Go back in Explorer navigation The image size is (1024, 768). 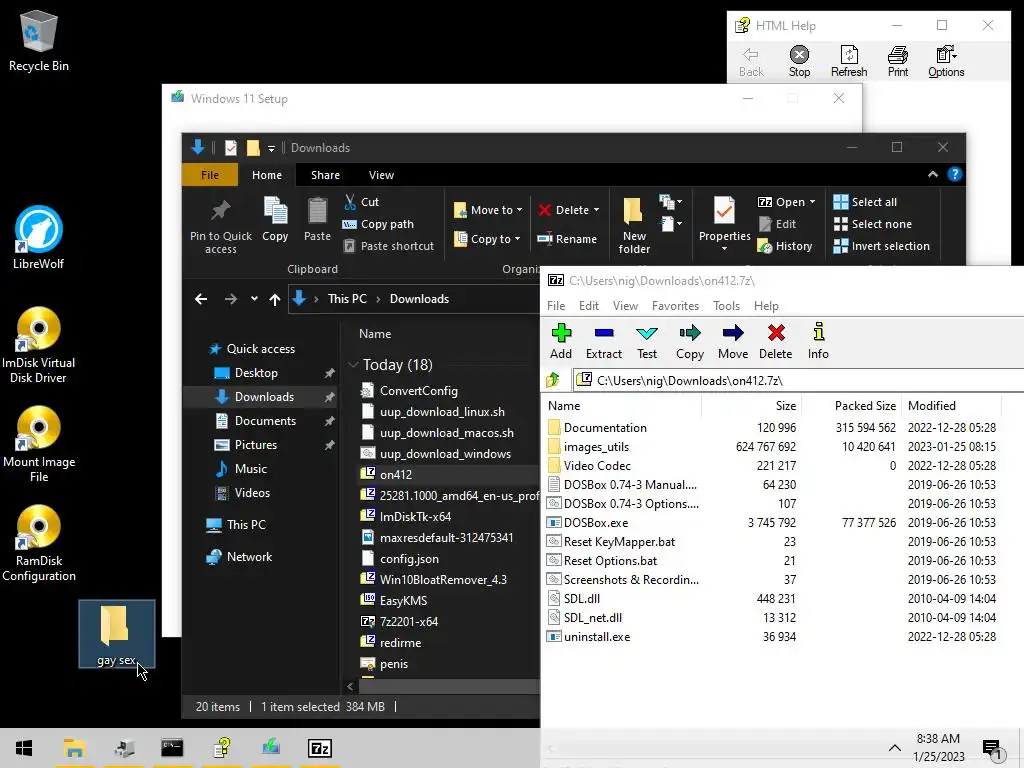pyautogui.click(x=200, y=298)
